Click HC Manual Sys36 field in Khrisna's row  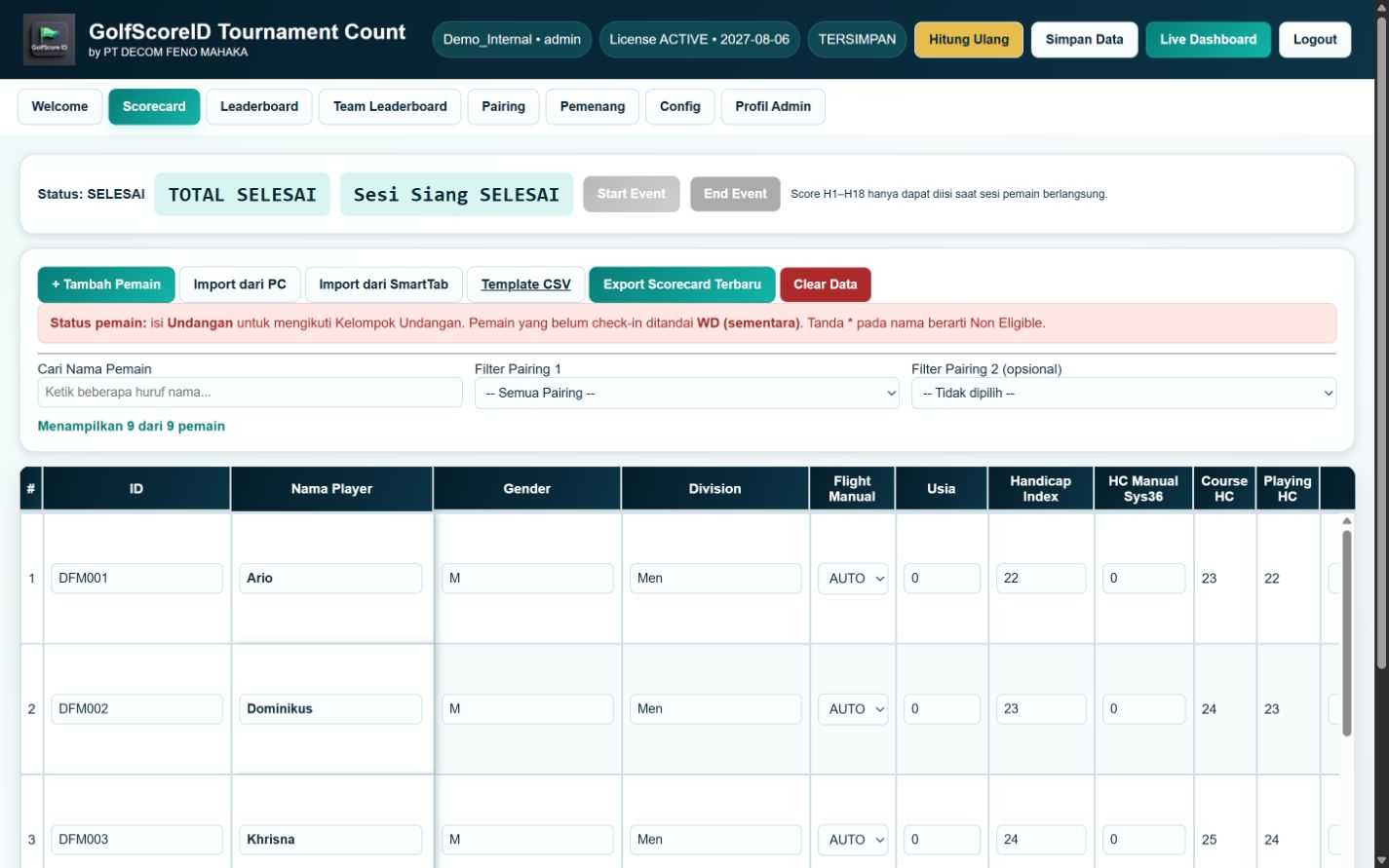tap(1143, 839)
